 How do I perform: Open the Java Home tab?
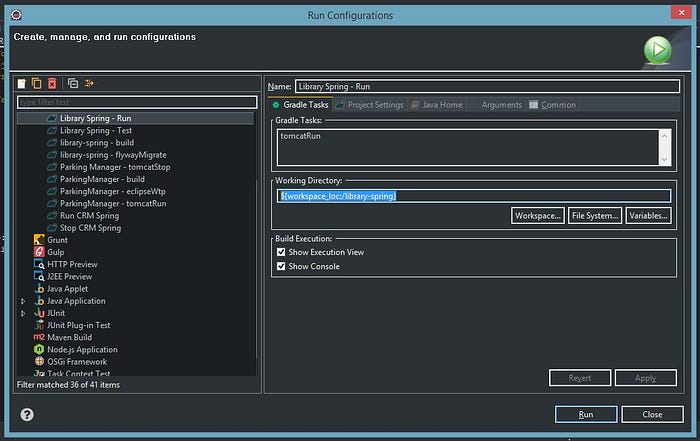click(437, 105)
